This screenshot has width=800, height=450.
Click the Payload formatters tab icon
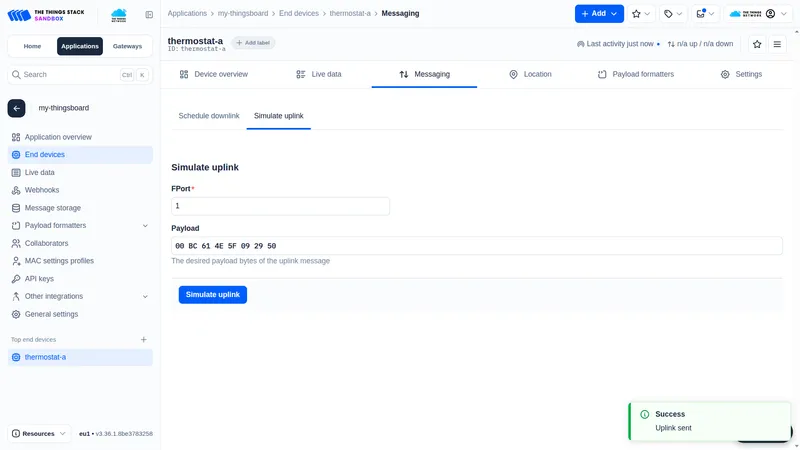coord(602,74)
